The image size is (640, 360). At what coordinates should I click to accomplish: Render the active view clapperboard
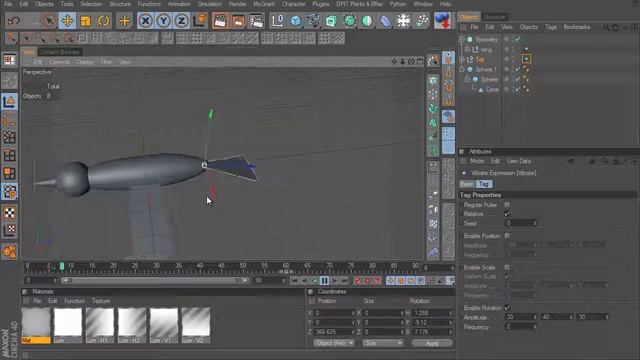[220, 21]
